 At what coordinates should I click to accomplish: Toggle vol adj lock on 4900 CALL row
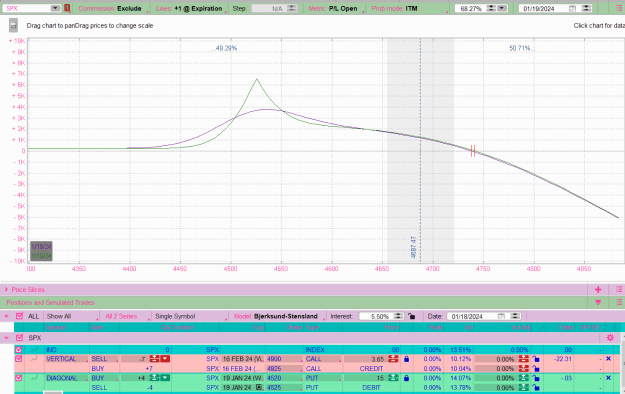click(535, 359)
